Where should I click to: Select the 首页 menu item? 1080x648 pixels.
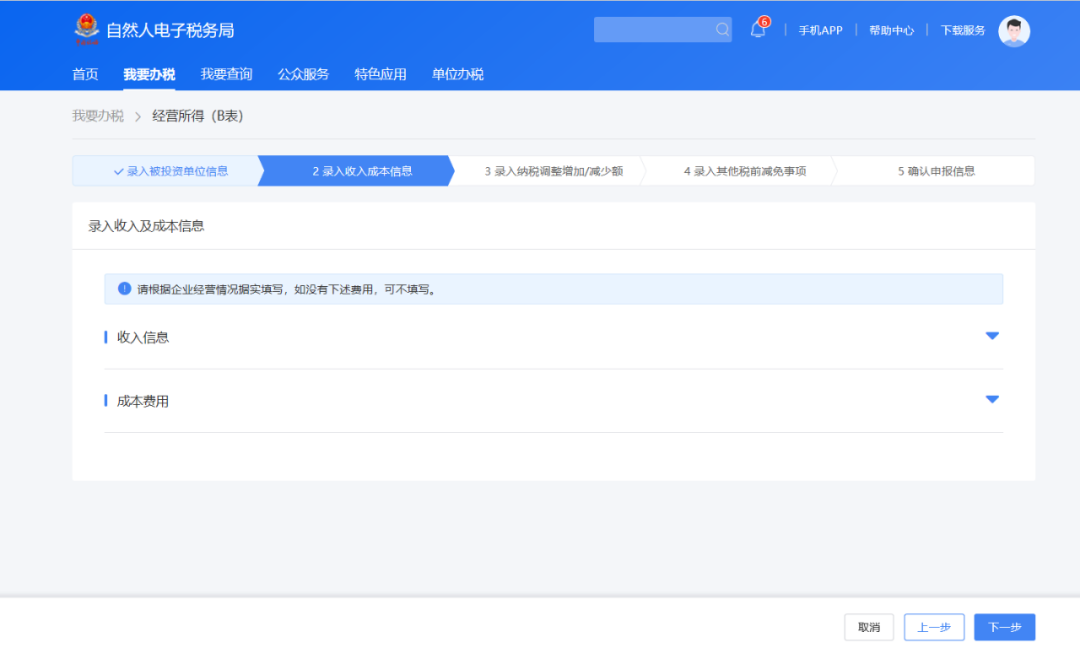pyautogui.click(x=85, y=73)
